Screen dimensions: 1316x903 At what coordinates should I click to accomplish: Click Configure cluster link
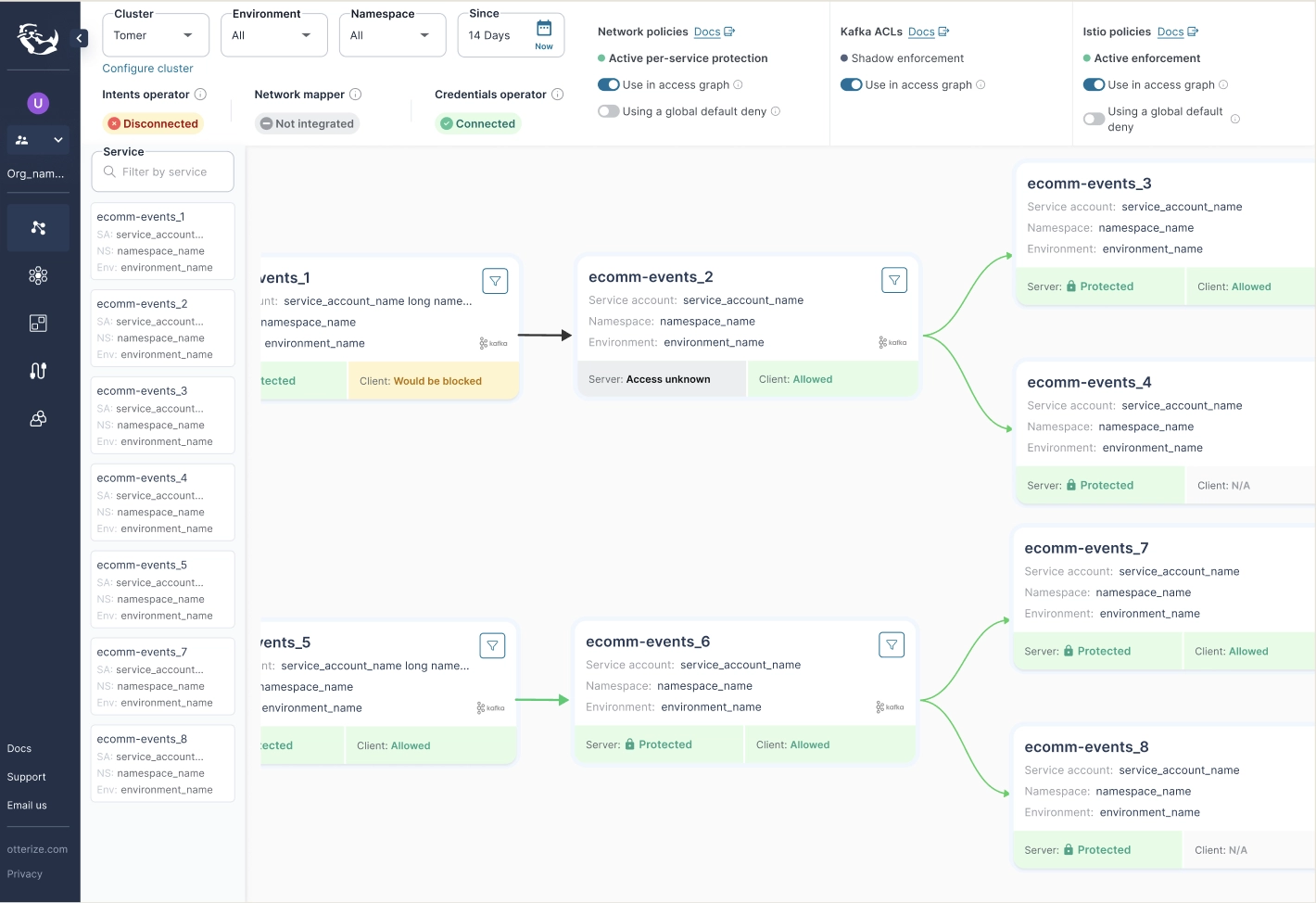pos(147,69)
